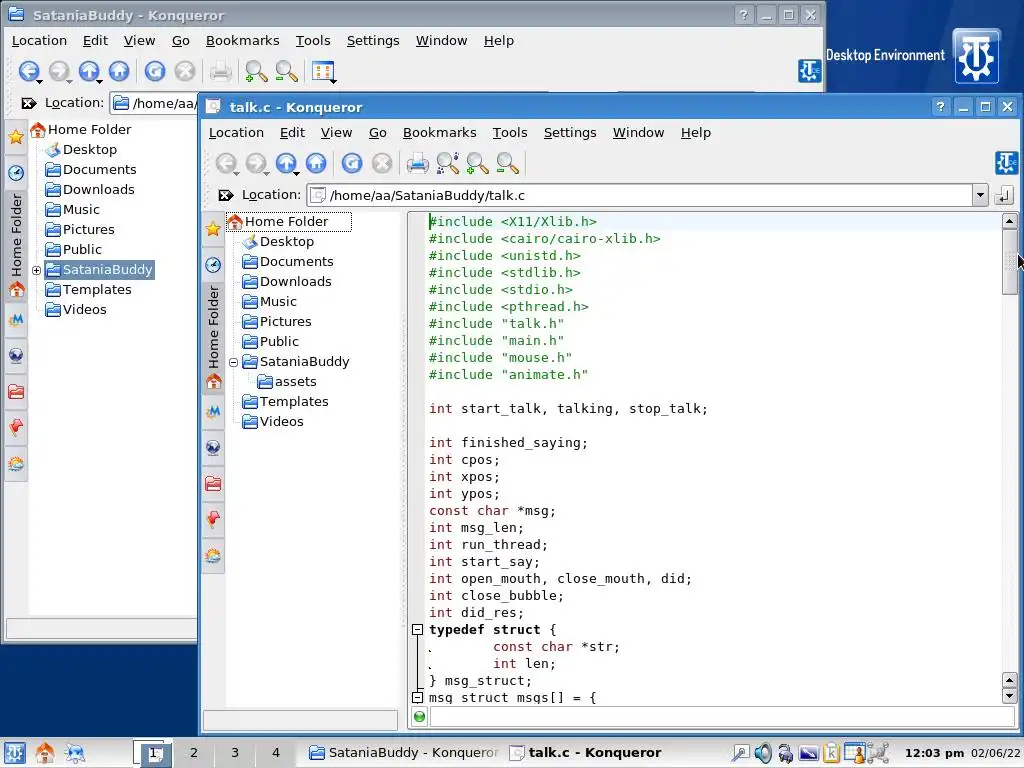The image size is (1024, 768).
Task: Open Back history dropdown arrow in talk.c toolbar
Action: pyautogui.click(x=236, y=173)
